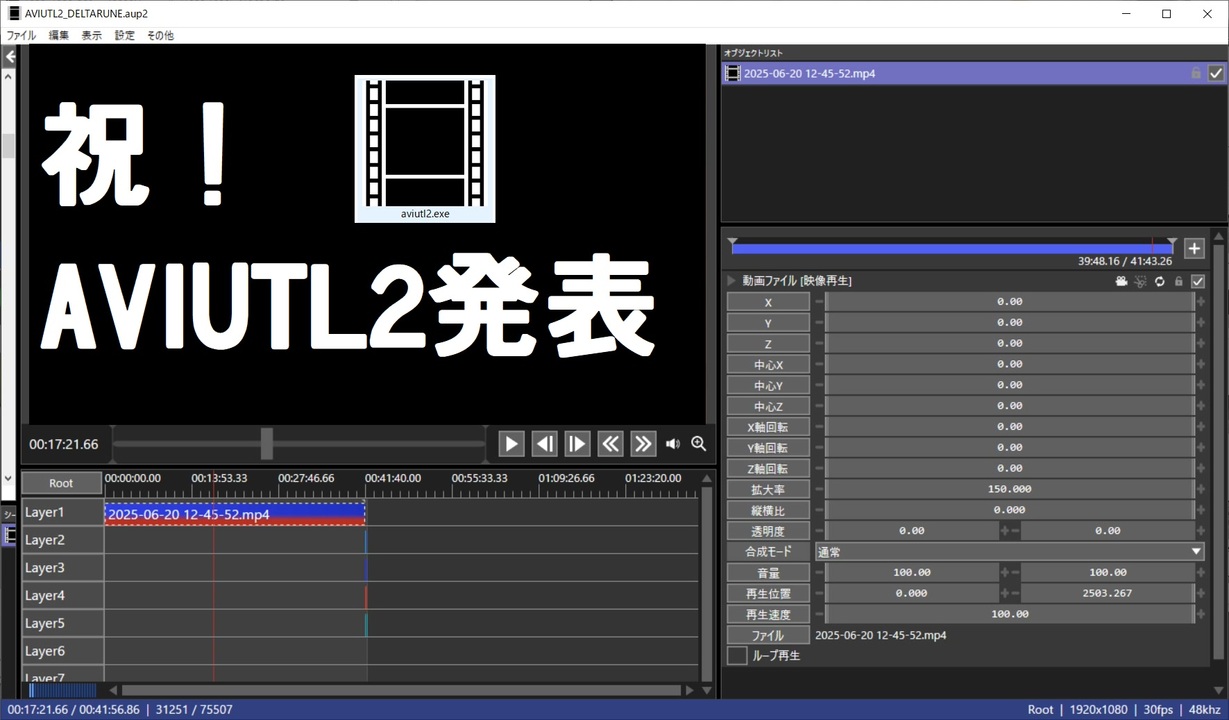
Task: Click the Layer3 header
Action: pos(62,568)
